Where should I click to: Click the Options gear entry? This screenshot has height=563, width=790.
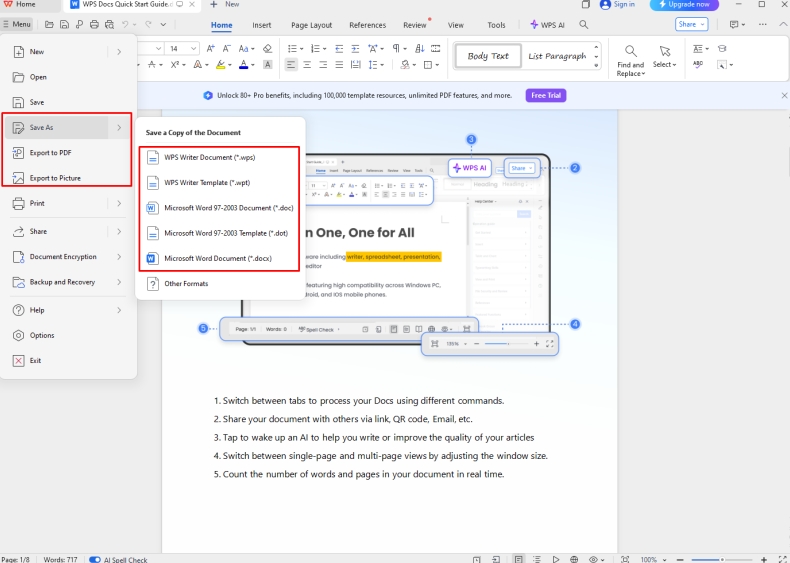coord(41,335)
